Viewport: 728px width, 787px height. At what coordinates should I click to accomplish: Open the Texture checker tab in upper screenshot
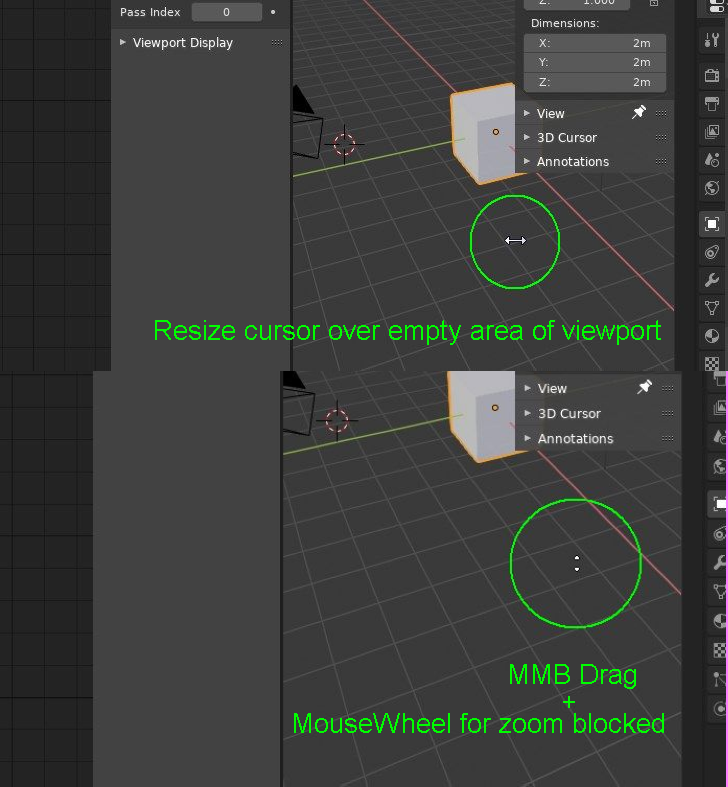711,363
